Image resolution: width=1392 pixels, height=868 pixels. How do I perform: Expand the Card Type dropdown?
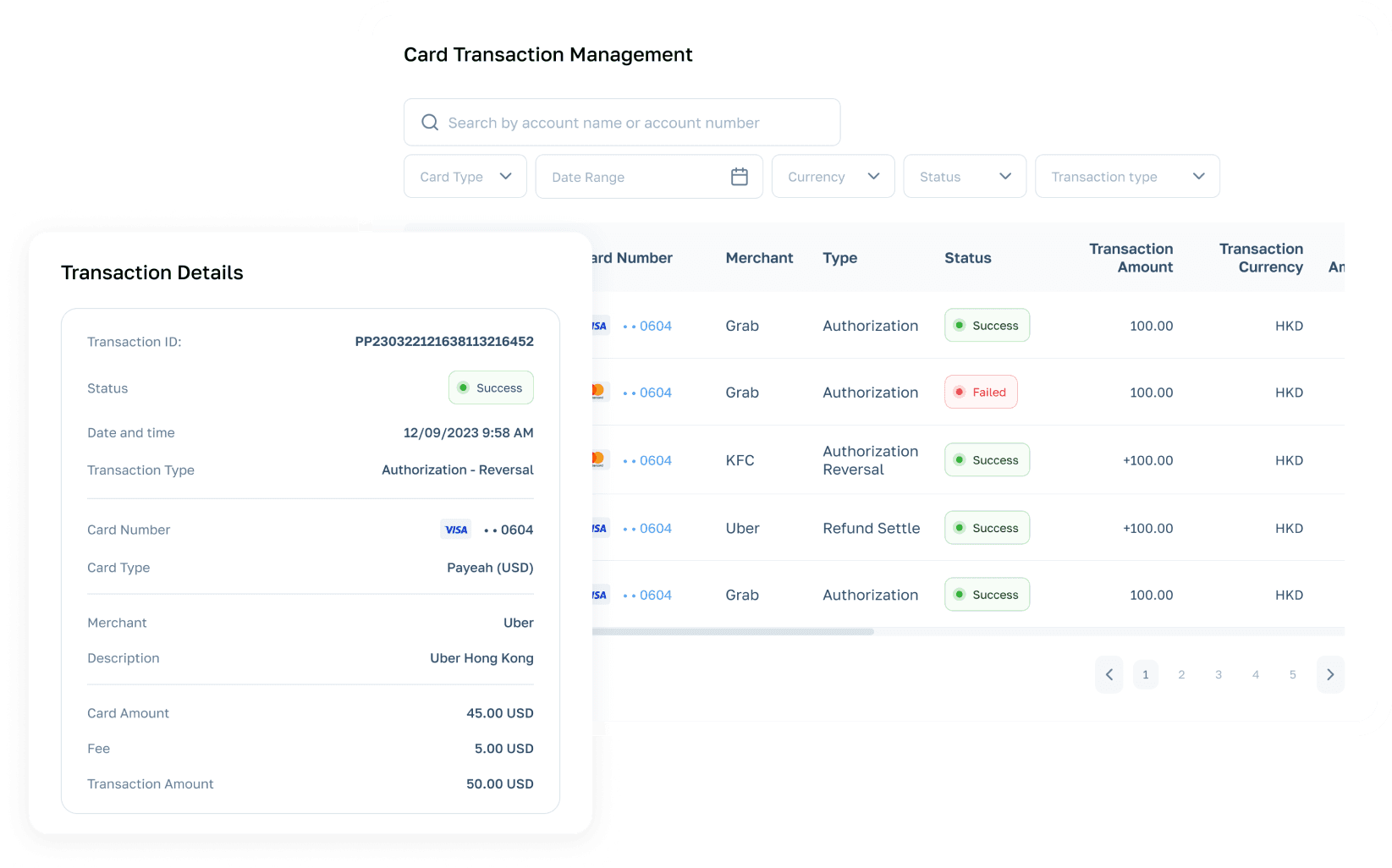(x=465, y=177)
